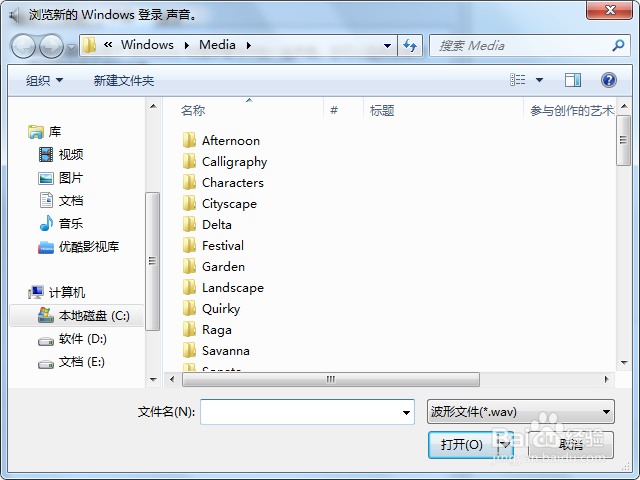Viewport: 640px width, 480px height.
Task: Click the speaker icon in title bar
Action: pyautogui.click(x=14, y=15)
